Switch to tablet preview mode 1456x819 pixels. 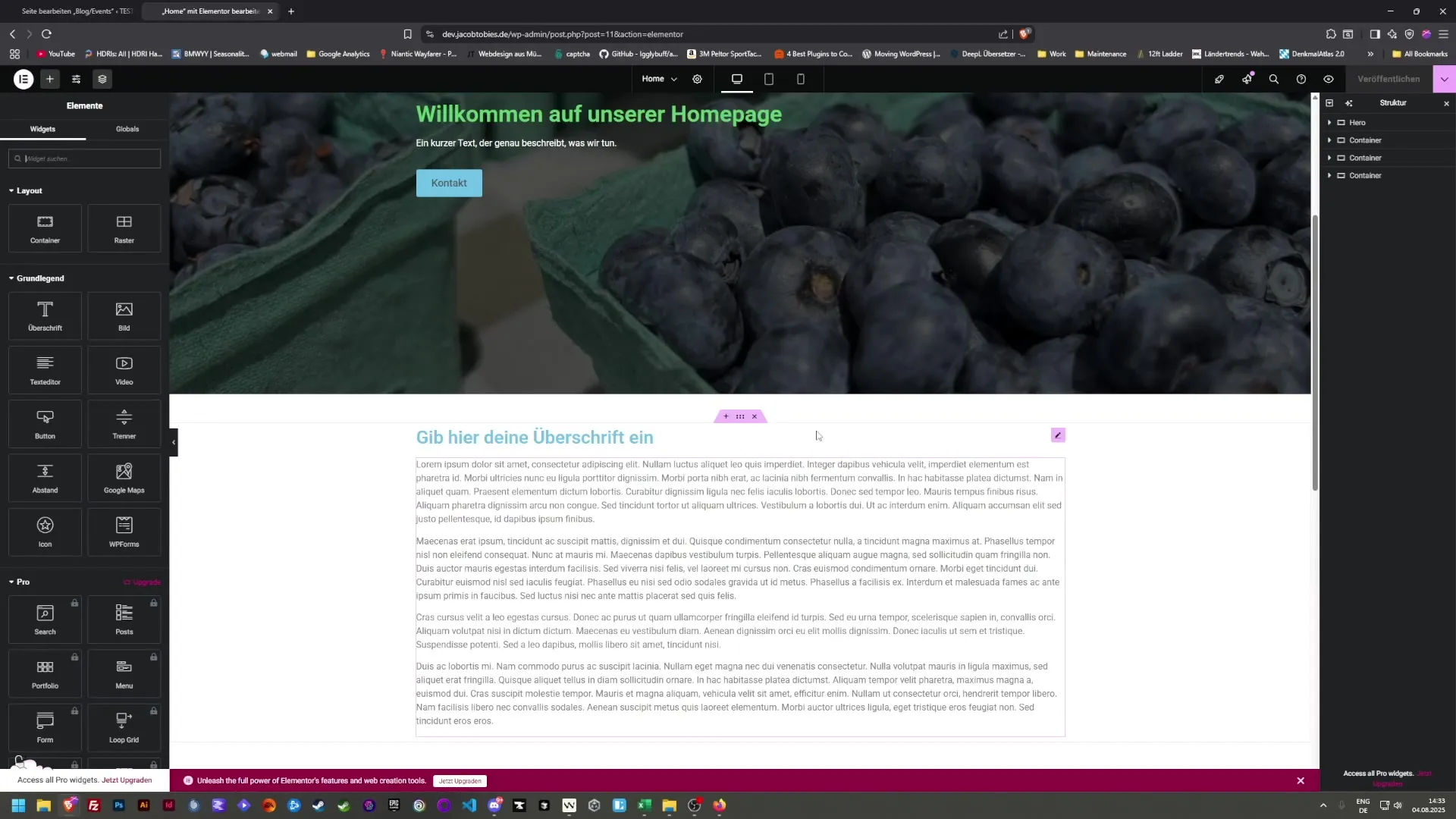click(769, 79)
